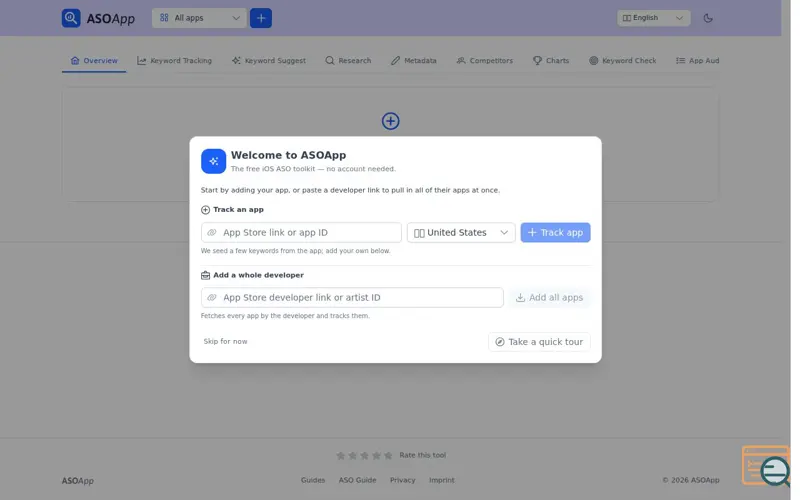Focus the App Store link or app ID field

301,232
